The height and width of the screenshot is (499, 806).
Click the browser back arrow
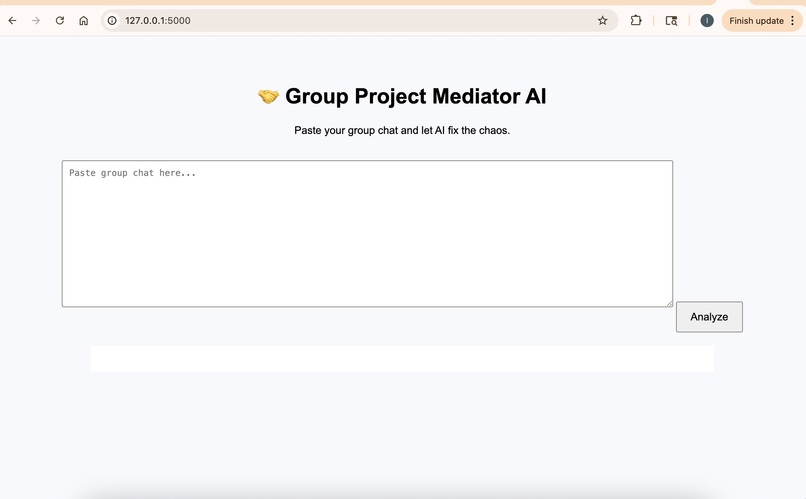[x=12, y=21]
